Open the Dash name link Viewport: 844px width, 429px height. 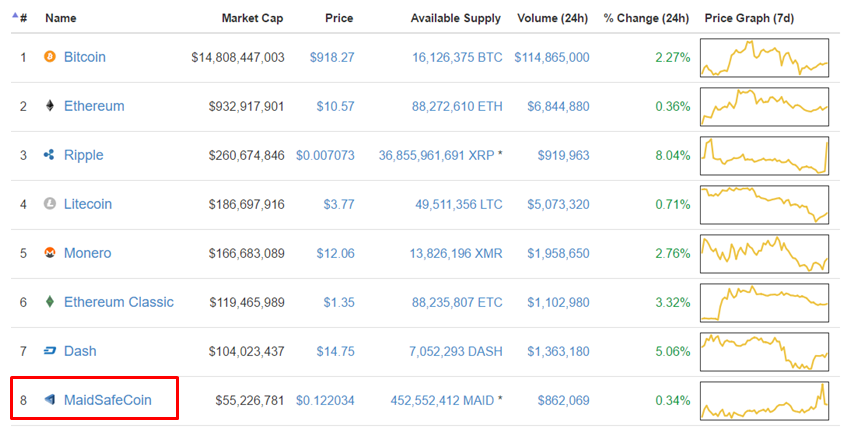(x=80, y=351)
